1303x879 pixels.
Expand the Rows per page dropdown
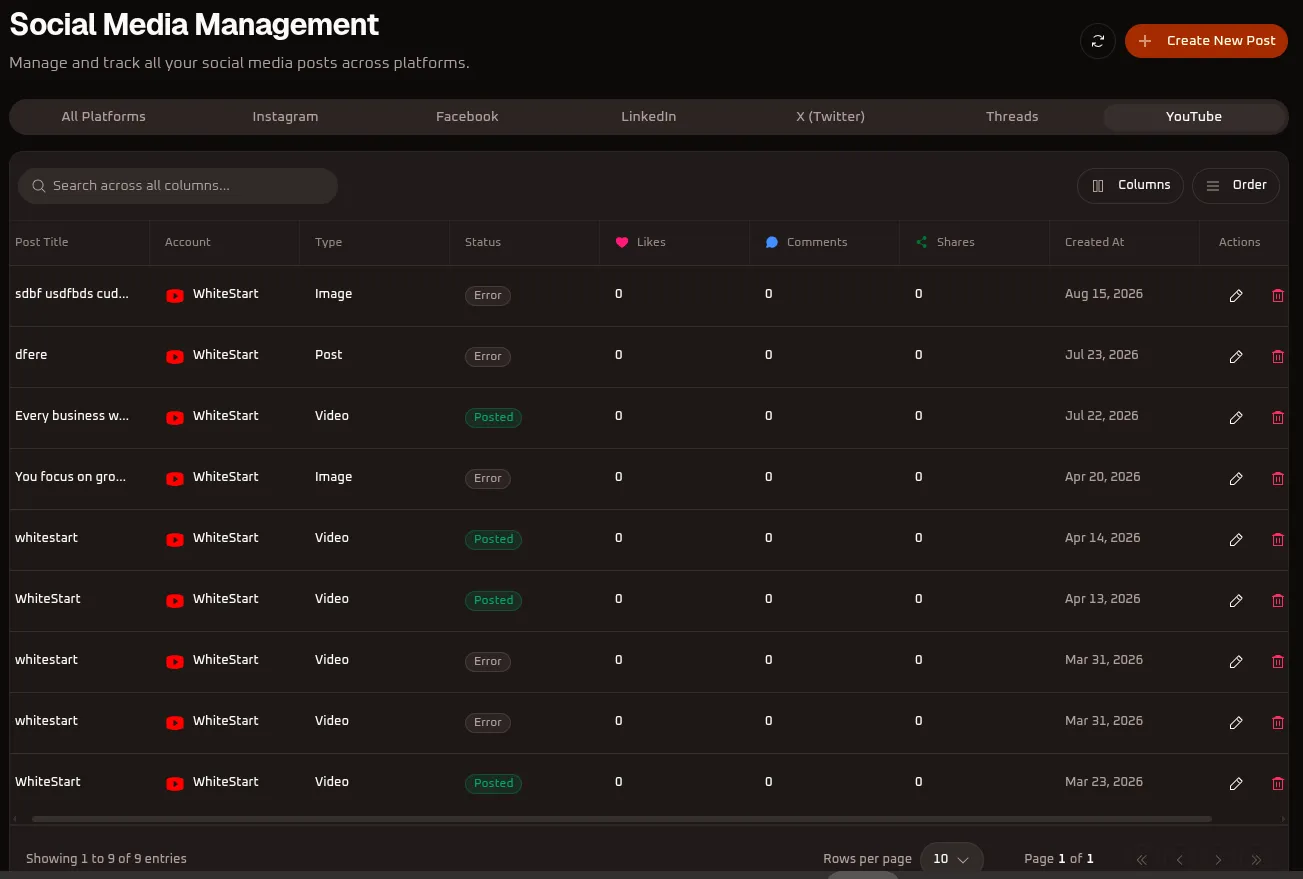coord(951,859)
